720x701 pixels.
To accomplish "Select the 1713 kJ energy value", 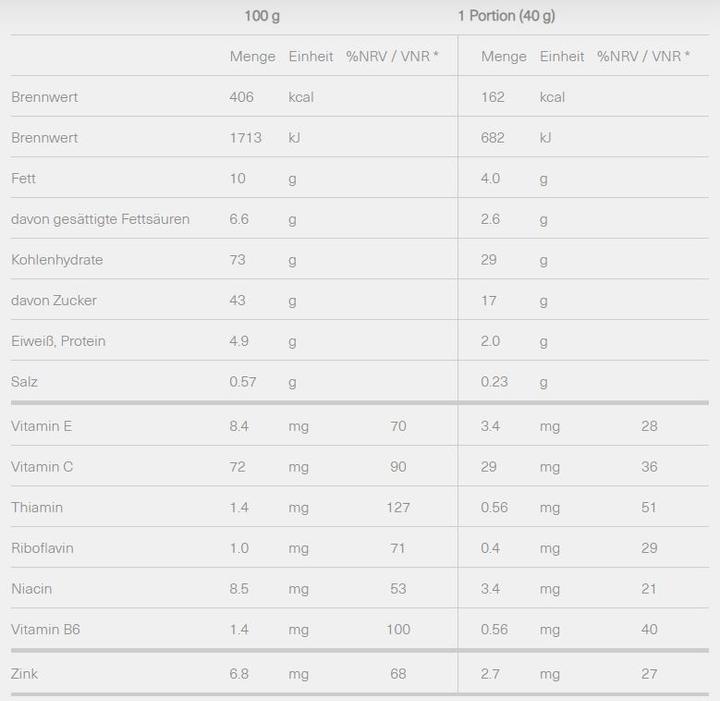I will coord(246,138).
